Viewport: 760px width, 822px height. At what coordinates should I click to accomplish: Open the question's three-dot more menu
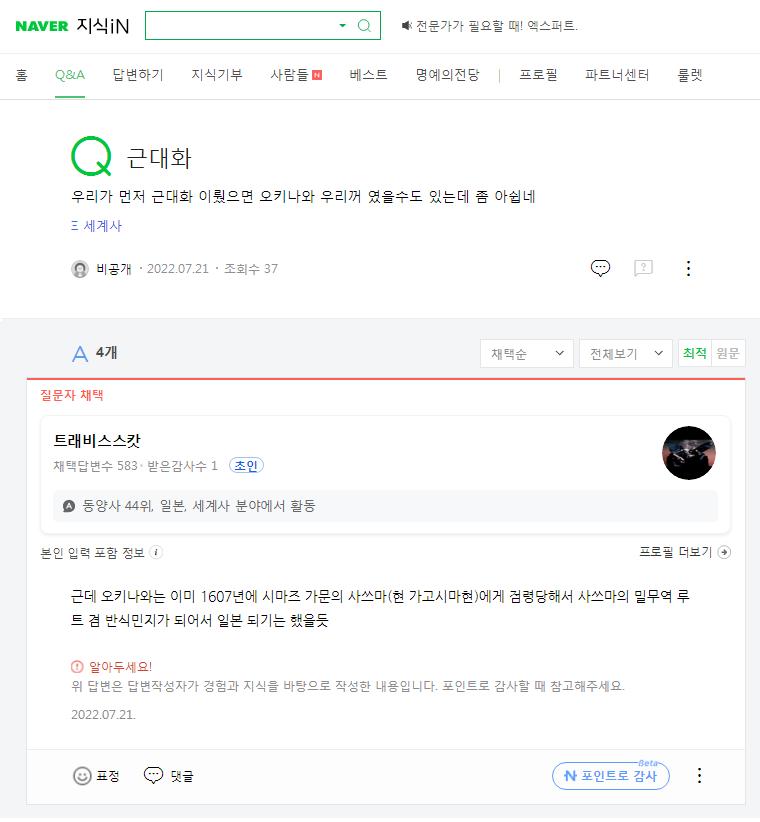[688, 268]
